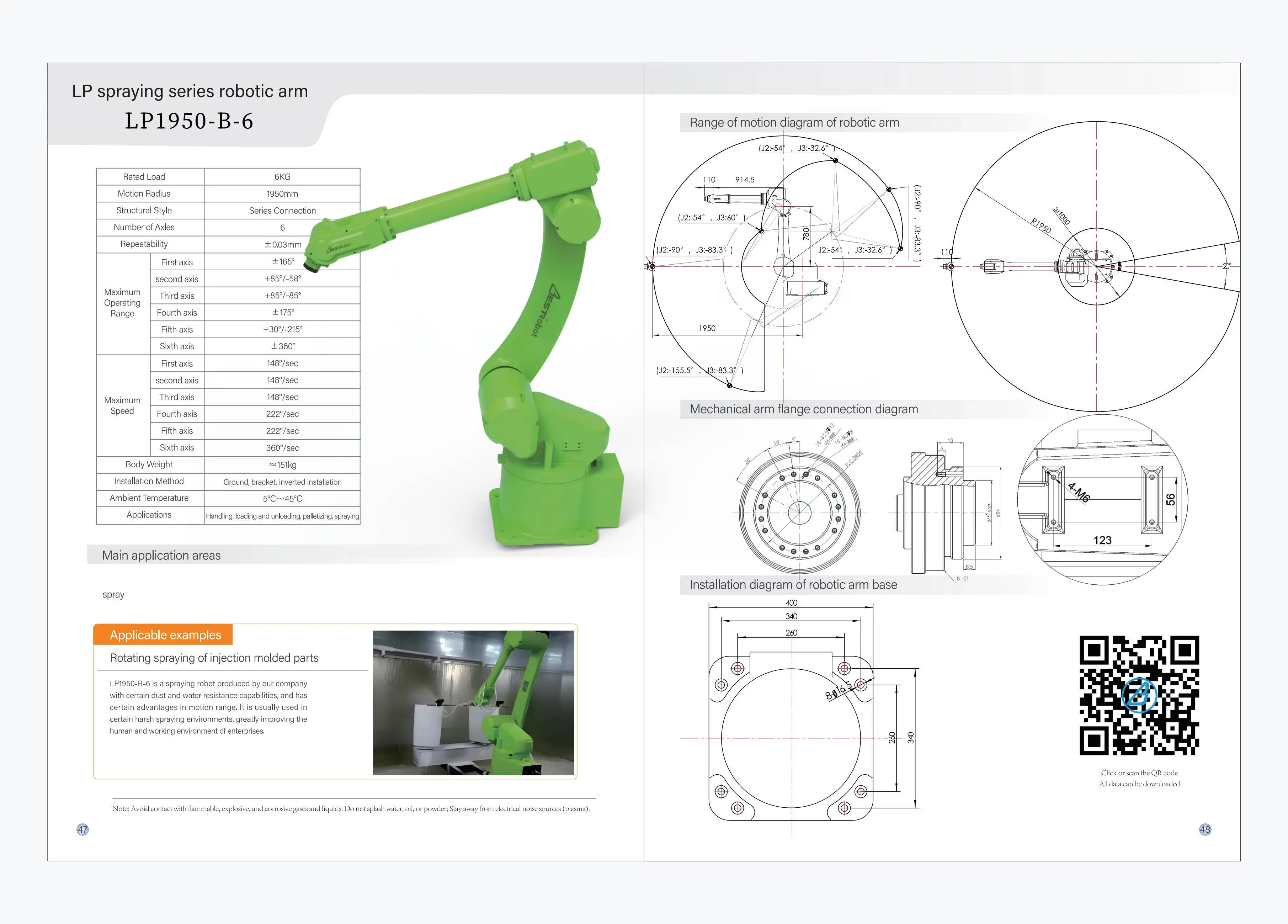Click 'Click or scan the QR code' text
The height and width of the screenshot is (924, 1288).
pyautogui.click(x=1139, y=773)
